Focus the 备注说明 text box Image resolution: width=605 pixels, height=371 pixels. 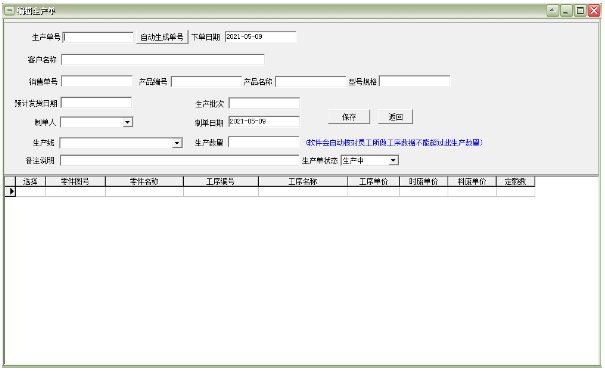coord(180,160)
